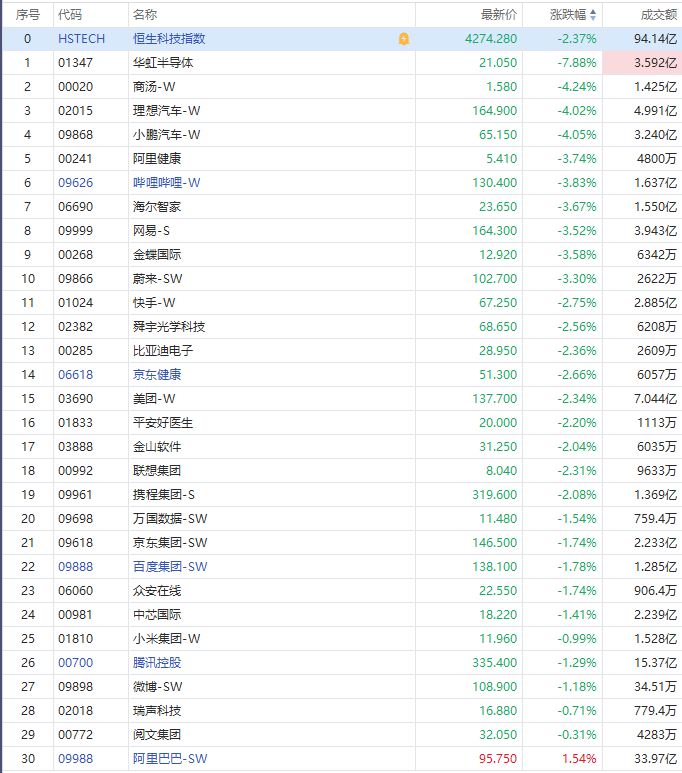Open 恒生科技指数 name link
This screenshot has height=773, width=682.
click(x=169, y=39)
